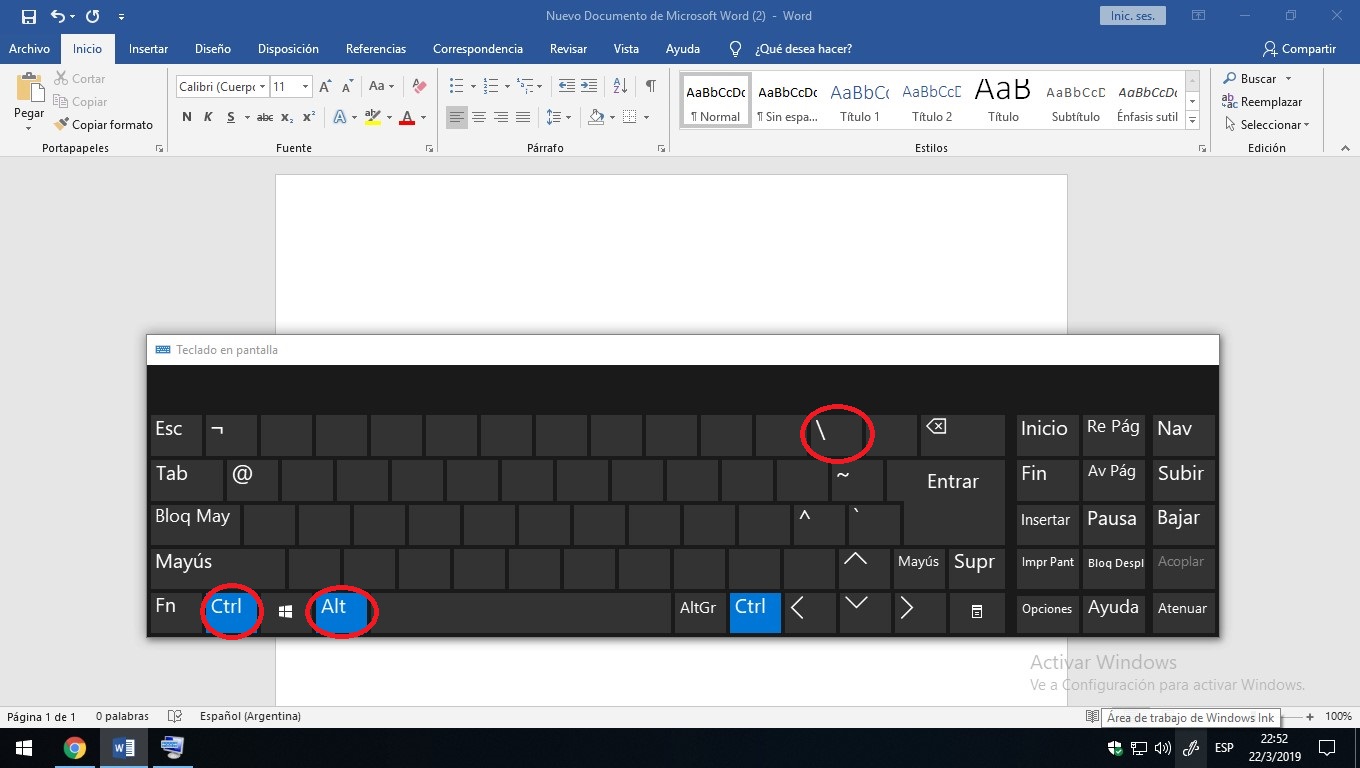Expand the numbering list dropdown arrow
Screen dimensions: 1360x768
[x=508, y=87]
